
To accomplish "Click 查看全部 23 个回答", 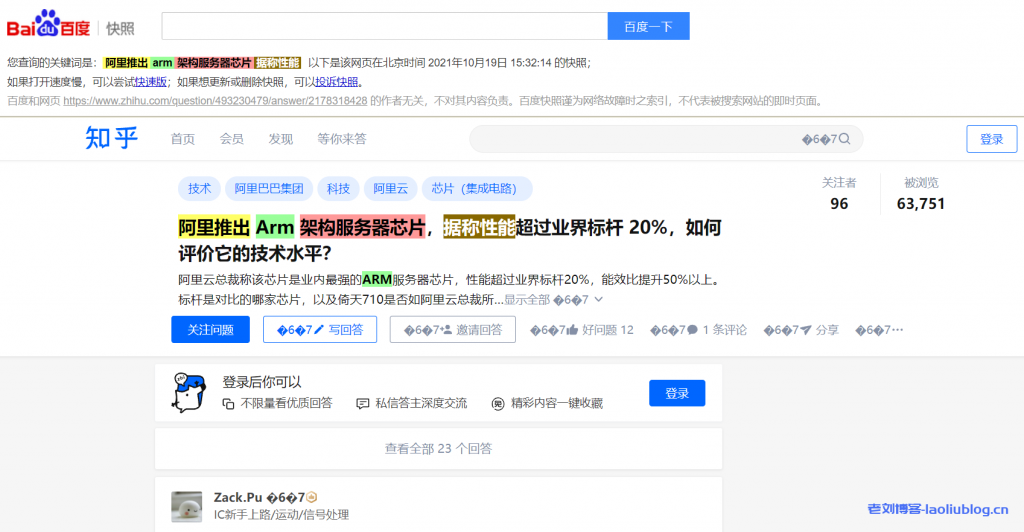I will tap(438, 448).
